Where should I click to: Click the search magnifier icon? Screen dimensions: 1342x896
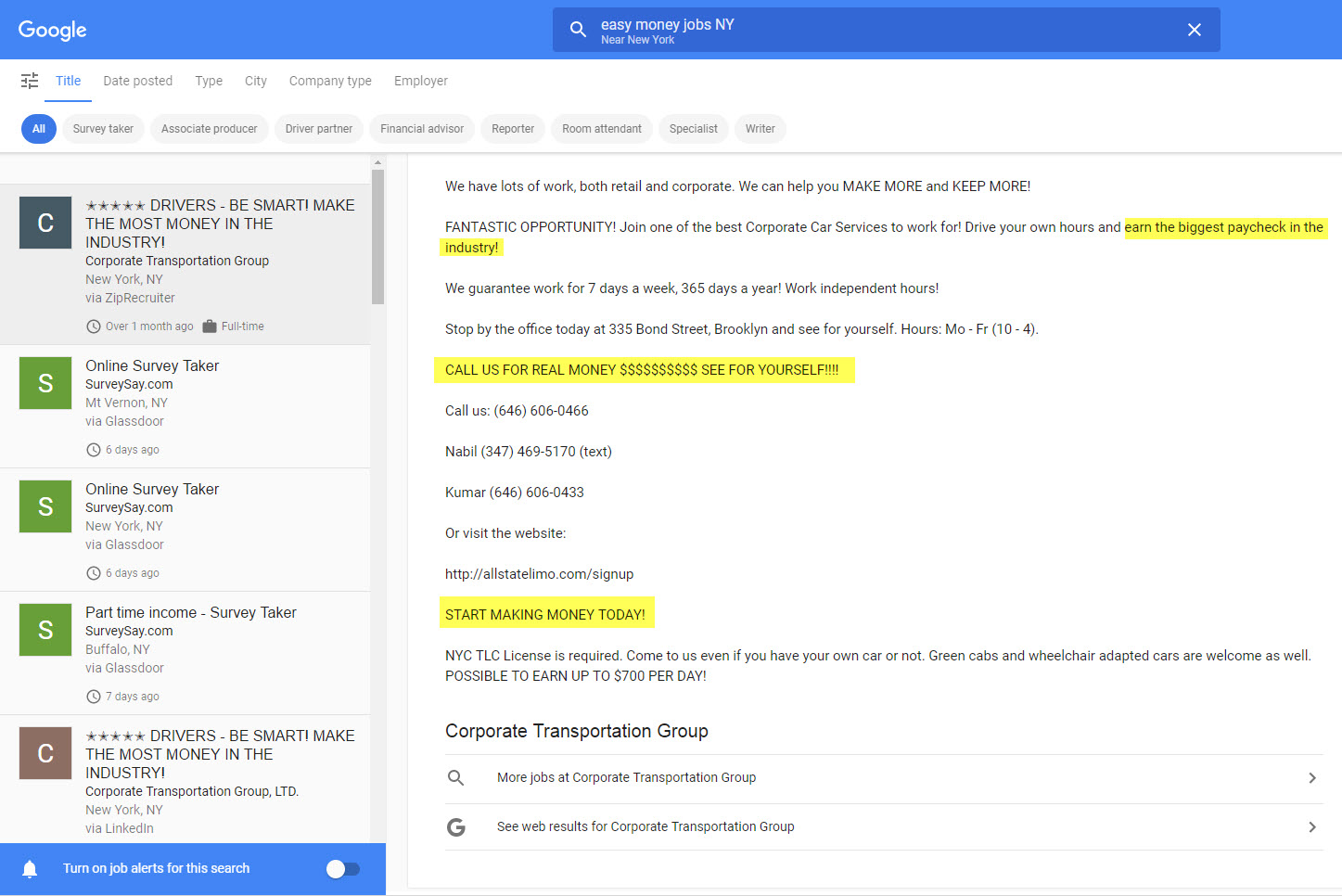coord(578,30)
